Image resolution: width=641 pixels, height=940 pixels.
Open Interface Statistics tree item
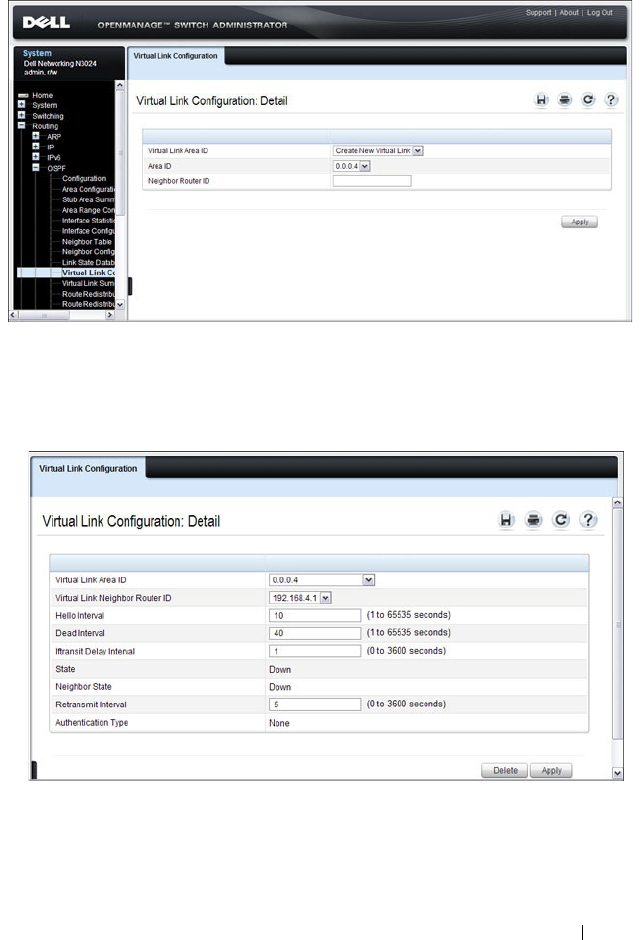(x=88, y=221)
